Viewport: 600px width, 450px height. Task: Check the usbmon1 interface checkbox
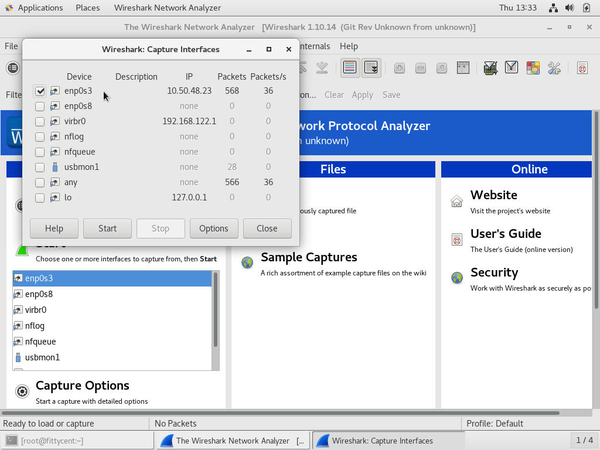pyautogui.click(x=40, y=168)
